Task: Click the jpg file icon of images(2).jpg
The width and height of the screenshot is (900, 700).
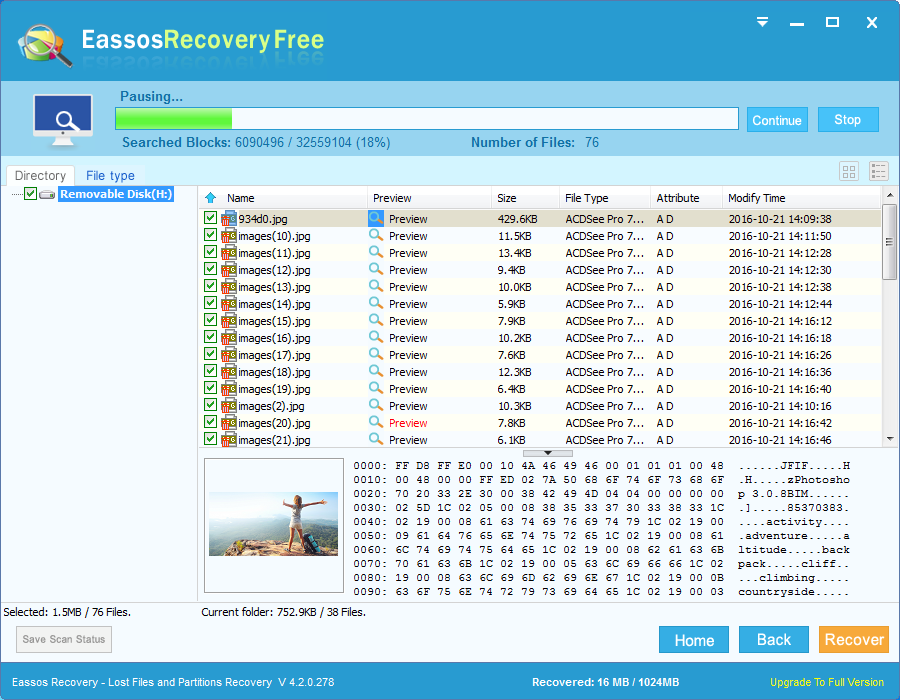Action: click(x=229, y=406)
